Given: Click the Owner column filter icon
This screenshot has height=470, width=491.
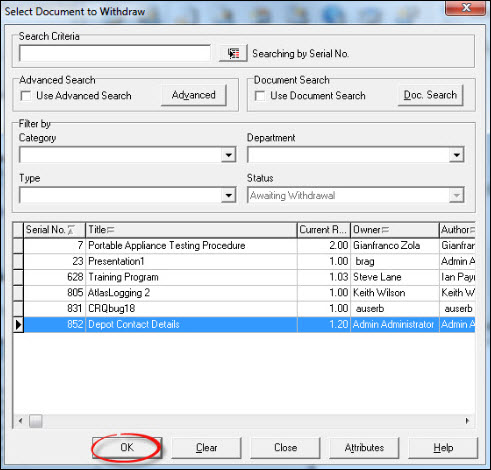Looking at the screenshot, I should click(385, 230).
